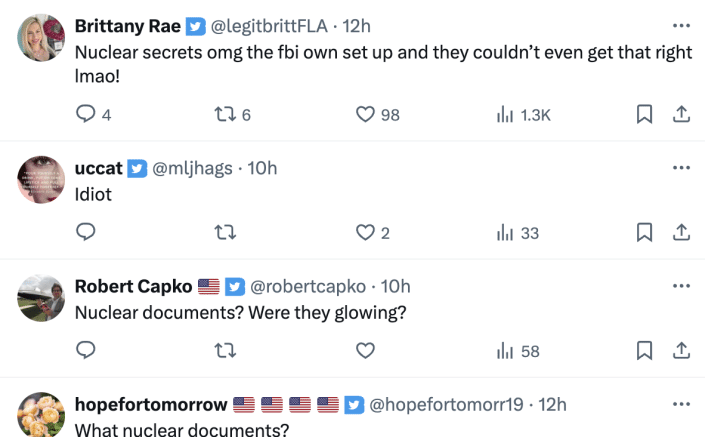Share uccat's tweet
This screenshot has width=705, height=437.
click(x=681, y=233)
